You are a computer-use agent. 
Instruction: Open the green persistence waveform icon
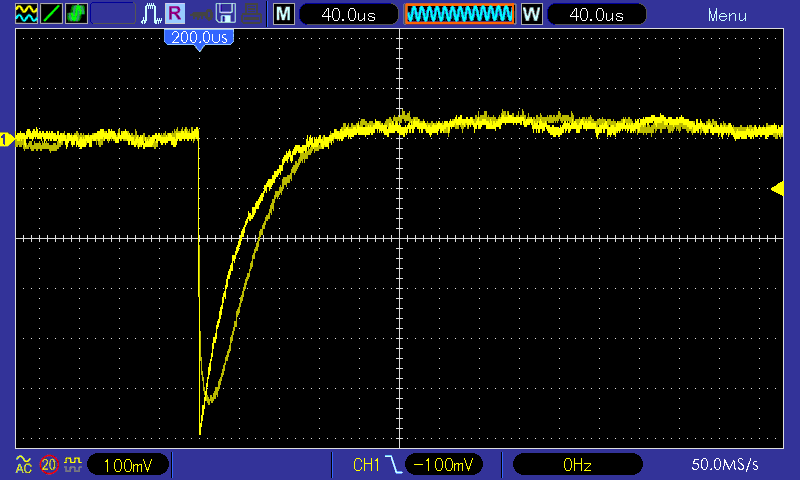[76, 14]
